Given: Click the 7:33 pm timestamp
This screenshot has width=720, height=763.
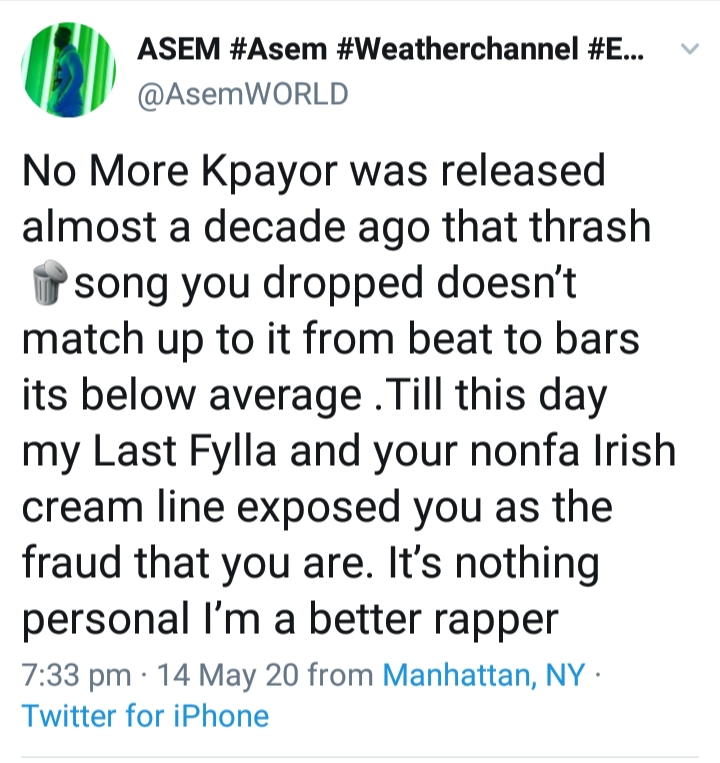Looking at the screenshot, I should (x=76, y=675).
